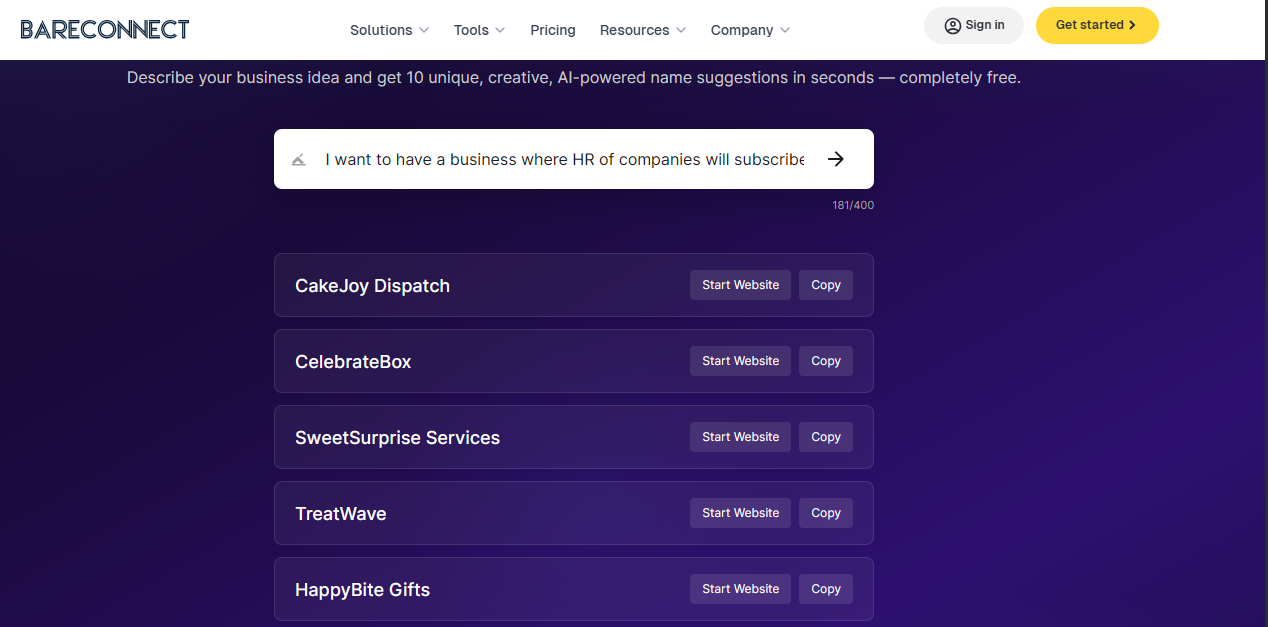Click the person icon inside the Sign in button

950,25
